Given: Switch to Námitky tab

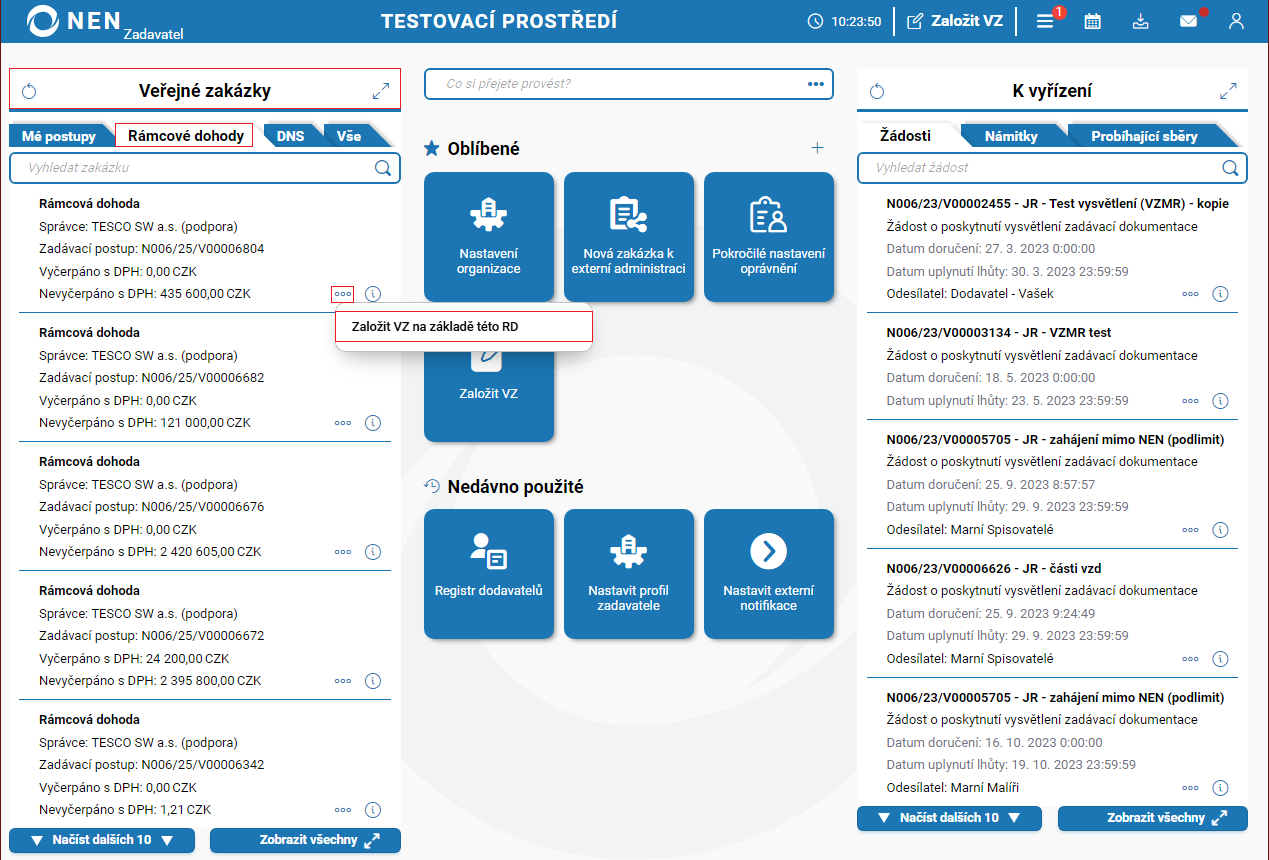Looking at the screenshot, I should [x=1011, y=136].
